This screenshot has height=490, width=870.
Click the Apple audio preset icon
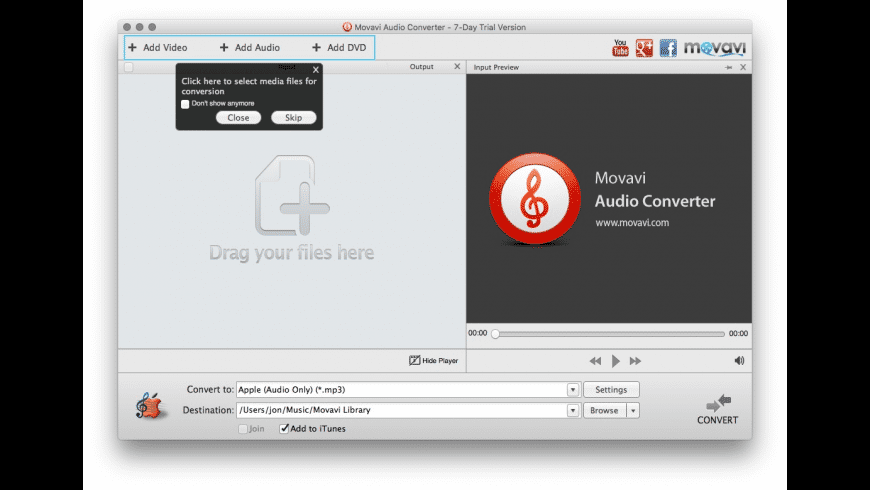click(x=150, y=406)
